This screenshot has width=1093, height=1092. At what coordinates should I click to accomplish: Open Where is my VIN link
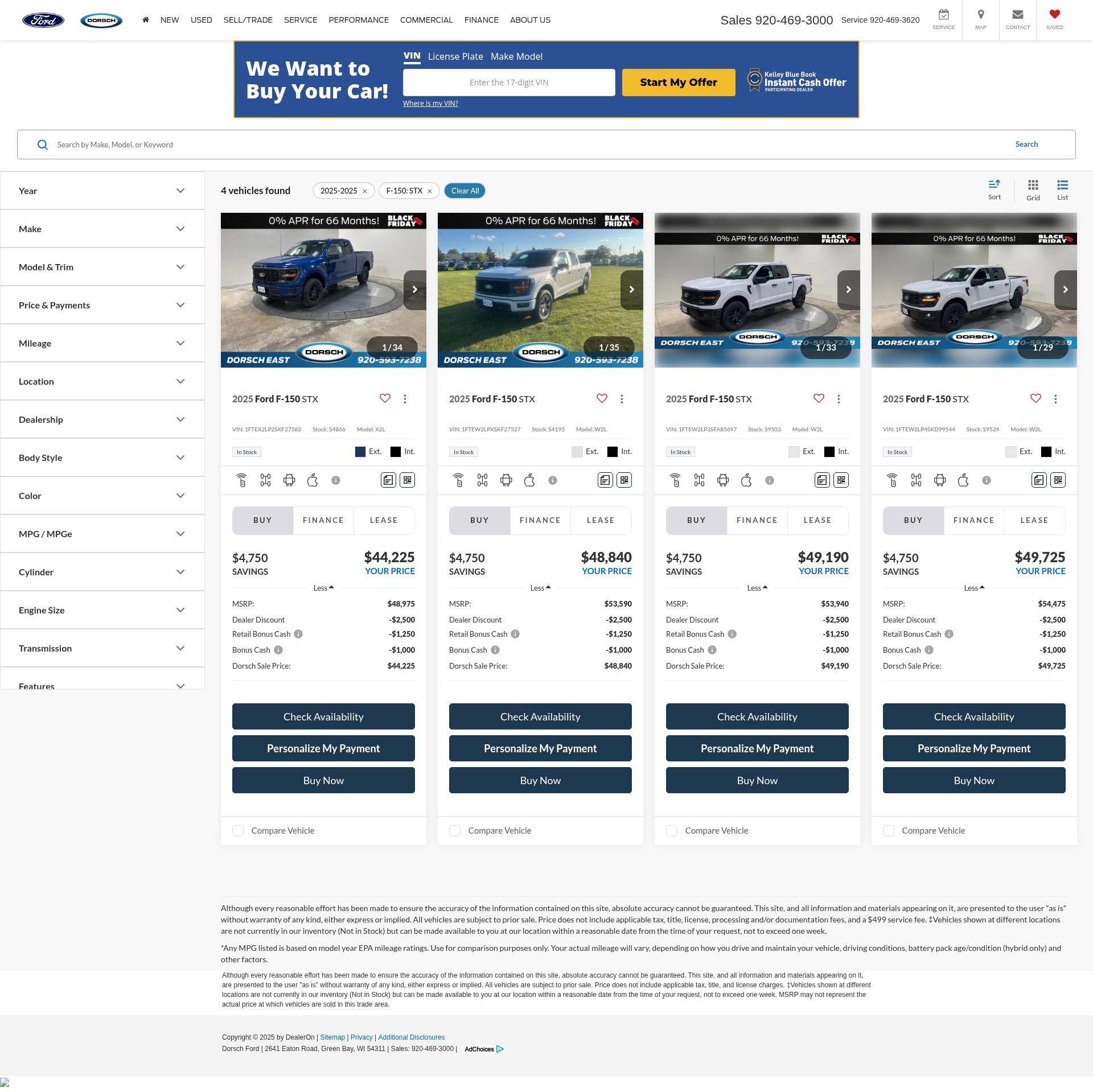[x=430, y=103]
